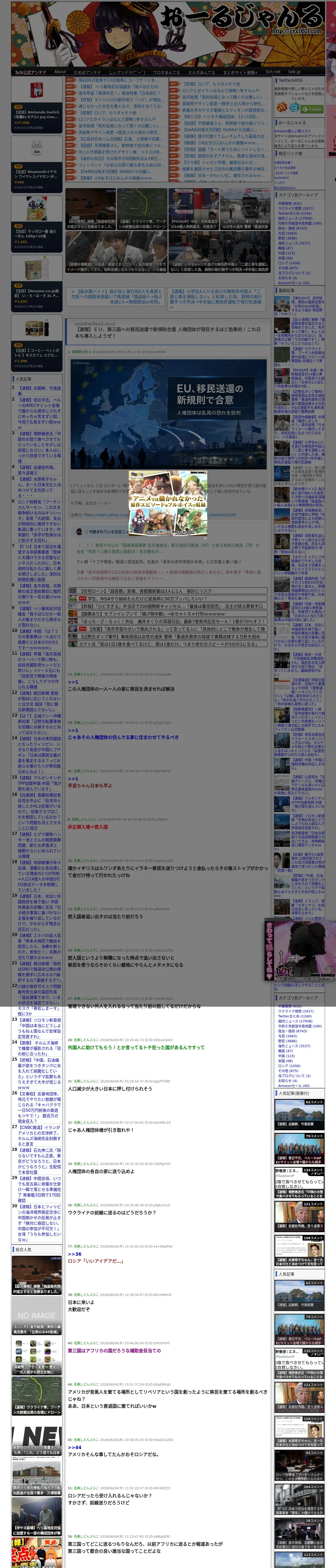Click the comment 第三国はアフリカの国だろうな補助金目当ての
The image size is (336, 1568).
pyautogui.click(x=114, y=1350)
